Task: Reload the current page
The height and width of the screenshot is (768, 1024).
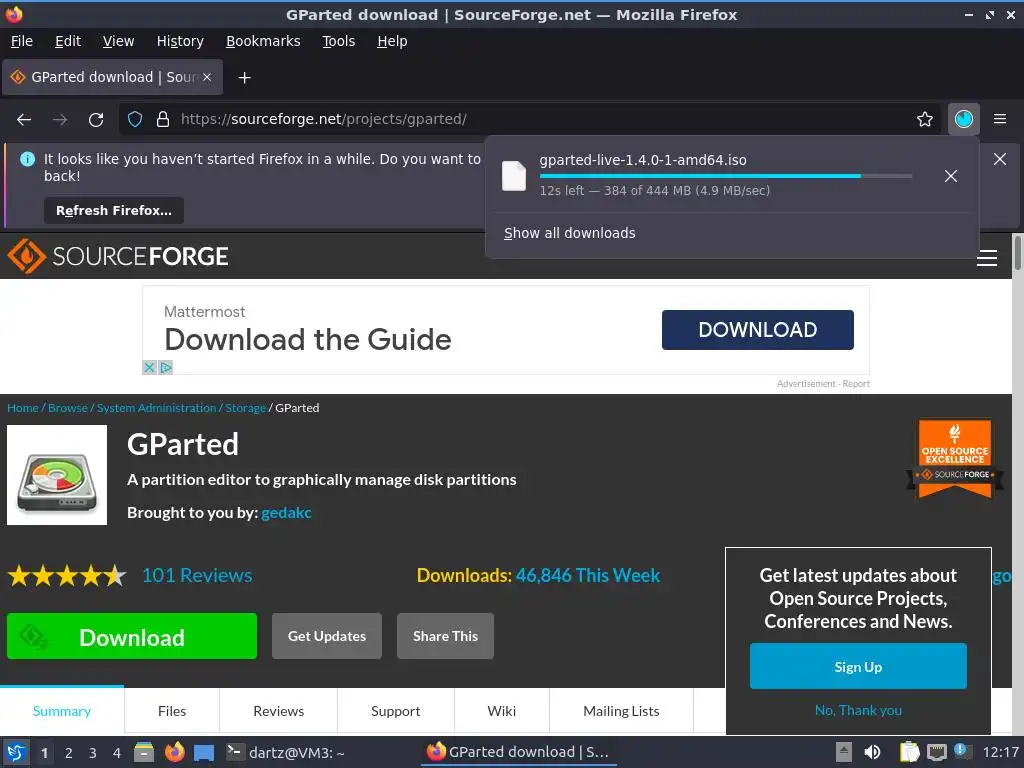Action: [x=96, y=120]
